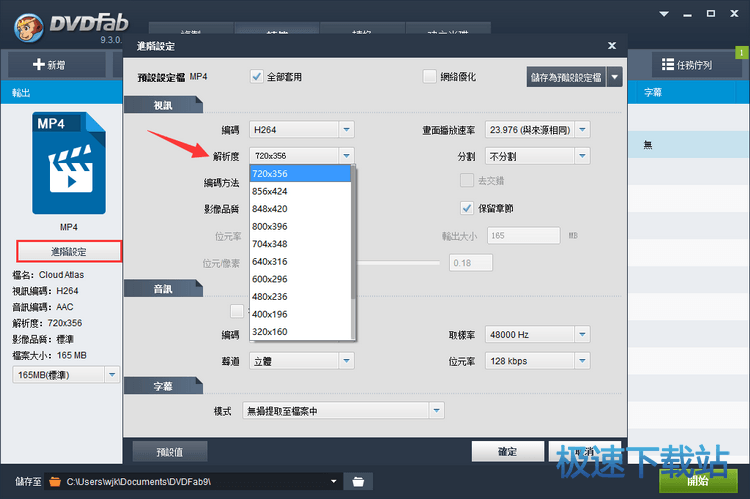Screen dimensions: 750x499
Task: Click the browse folder icon beside save path
Action: tap(358, 481)
